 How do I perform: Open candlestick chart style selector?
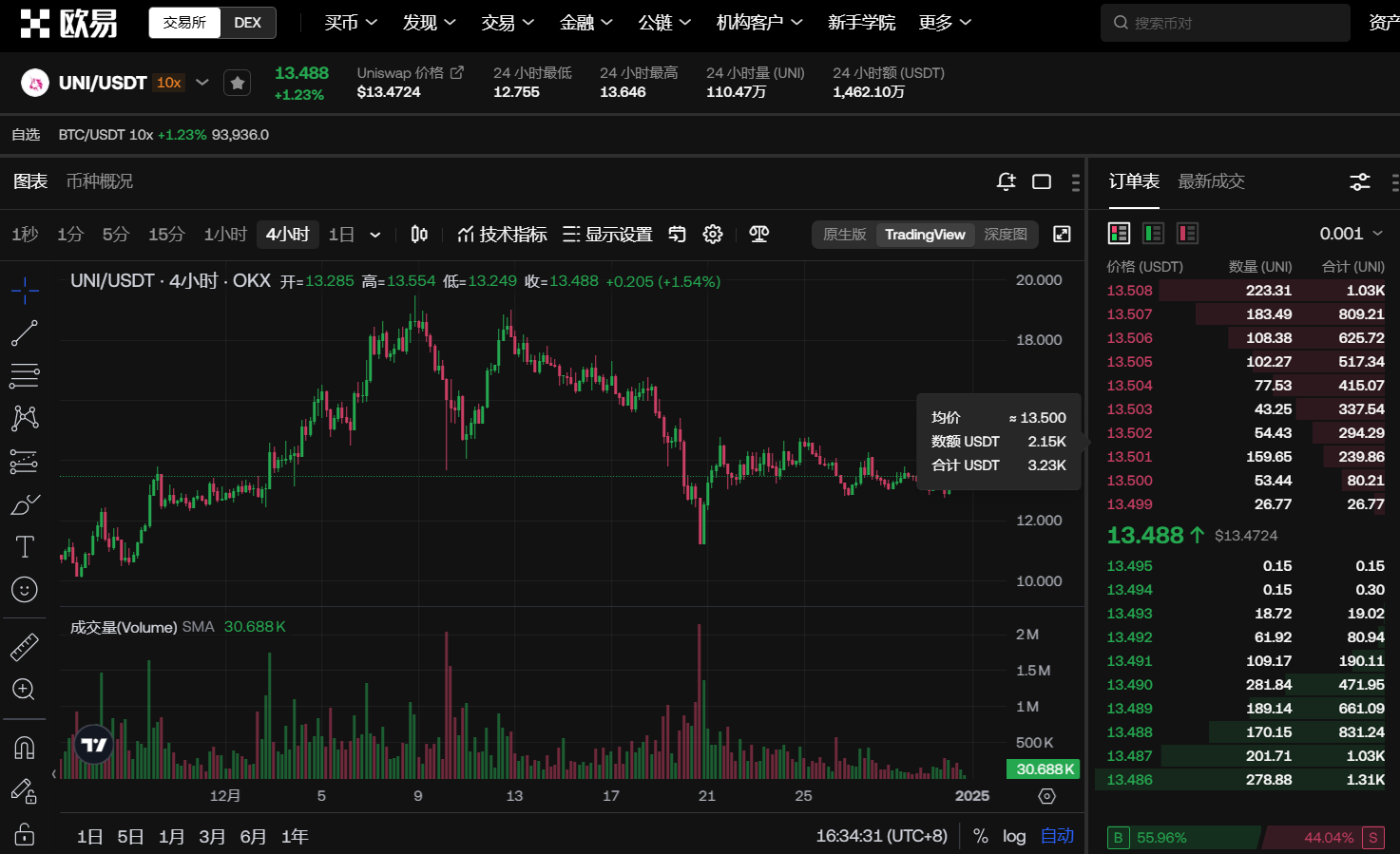click(419, 235)
